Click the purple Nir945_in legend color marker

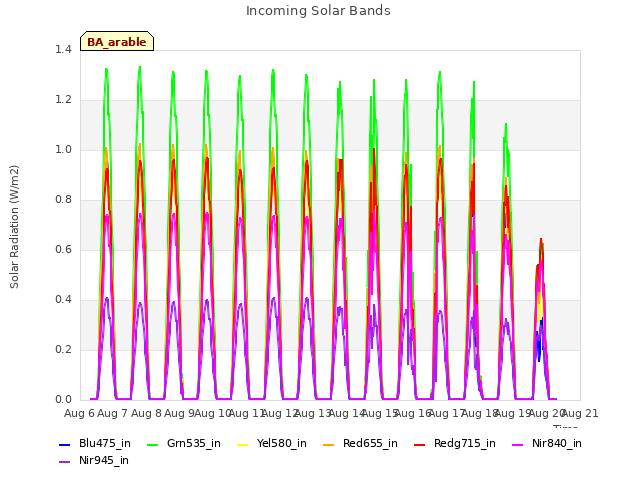click(64, 462)
